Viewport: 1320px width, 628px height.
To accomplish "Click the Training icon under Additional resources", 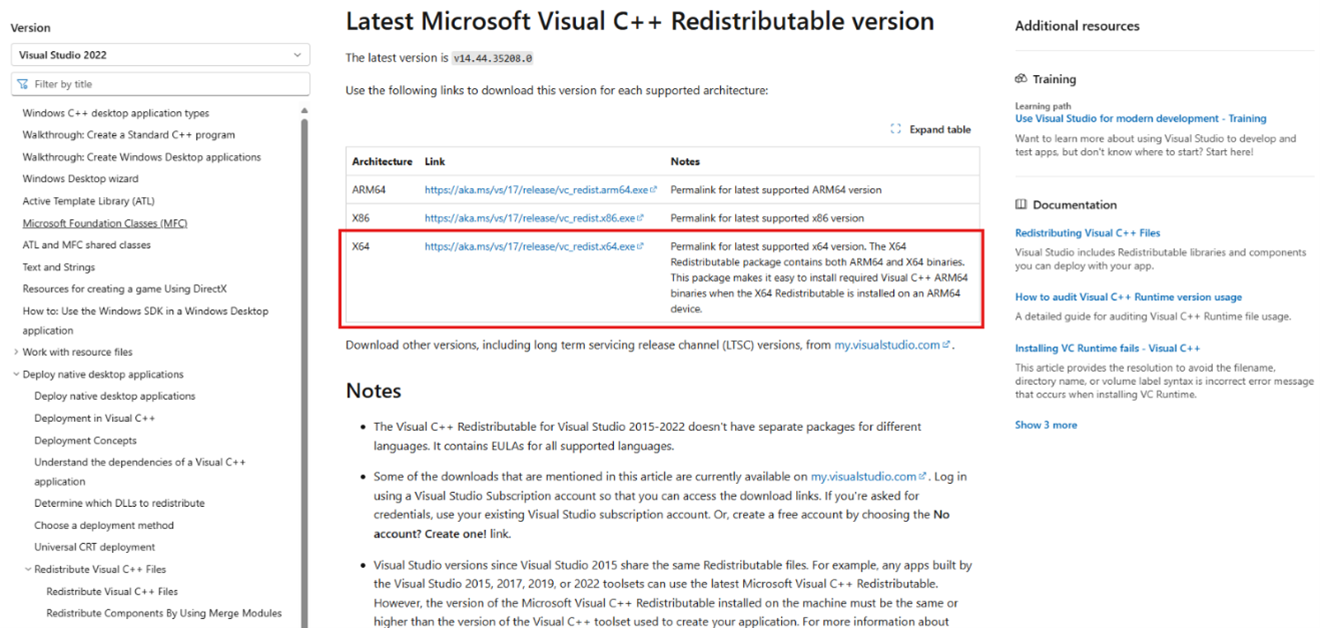I will point(1021,79).
